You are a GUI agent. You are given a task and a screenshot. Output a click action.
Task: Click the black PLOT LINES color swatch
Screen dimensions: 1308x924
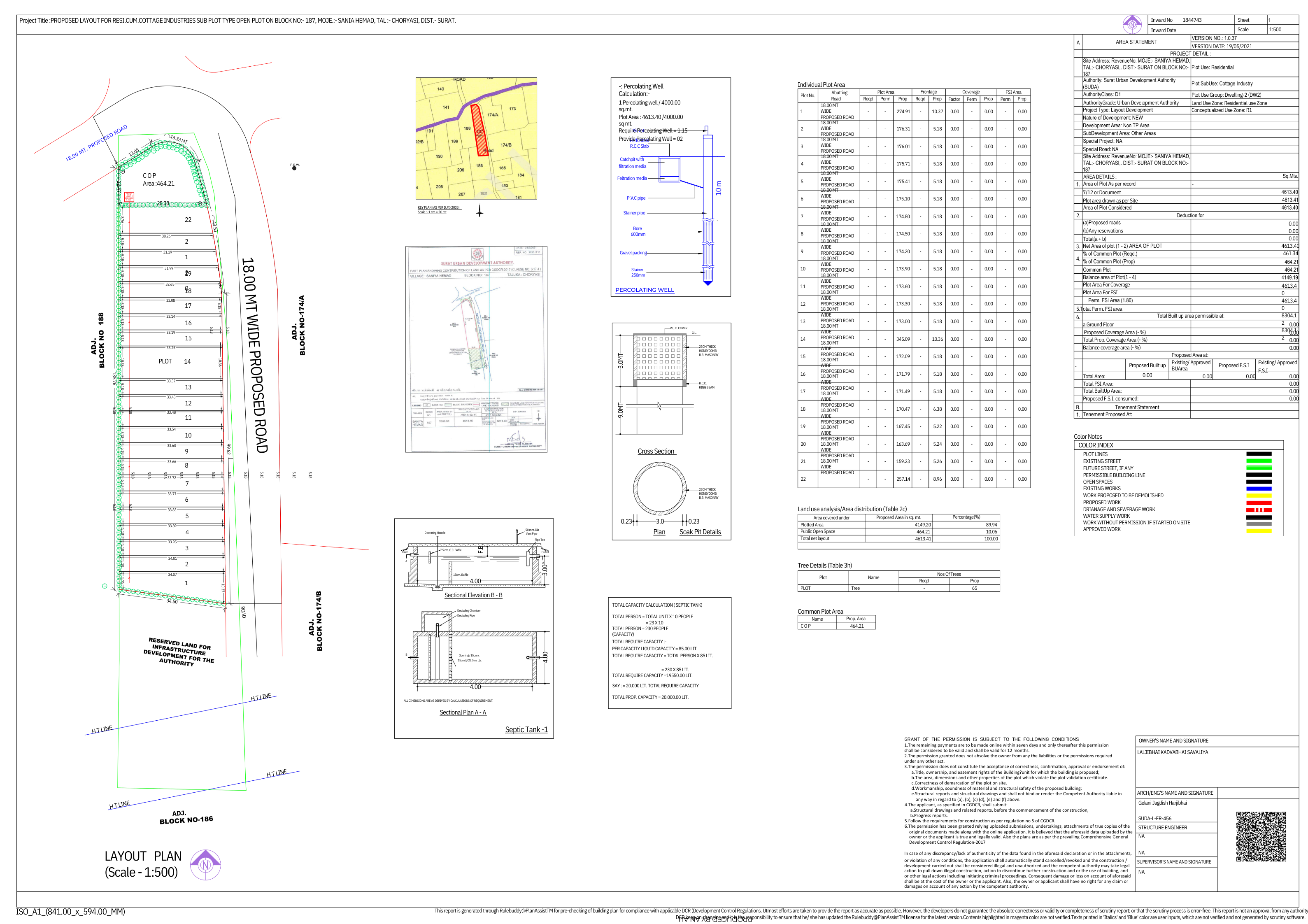tap(1259, 454)
